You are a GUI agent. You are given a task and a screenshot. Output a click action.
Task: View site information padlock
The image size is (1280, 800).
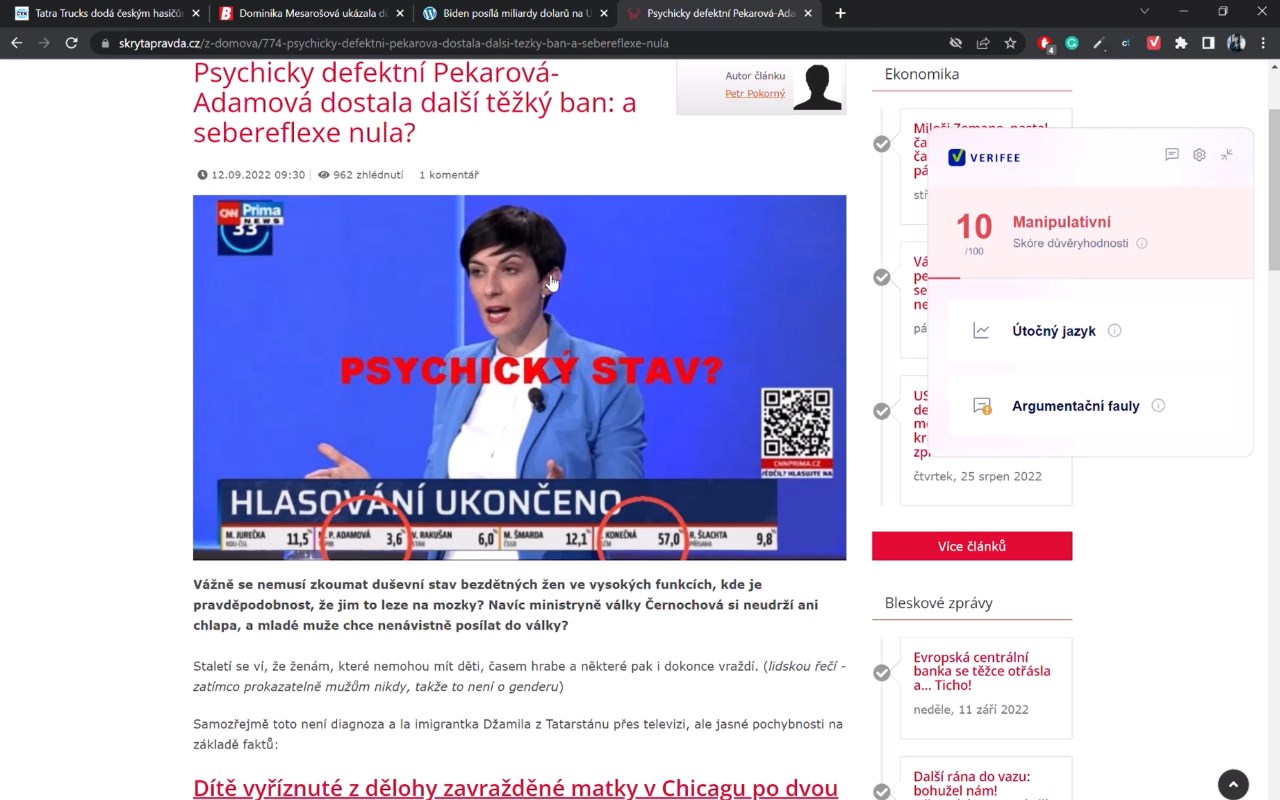[104, 43]
